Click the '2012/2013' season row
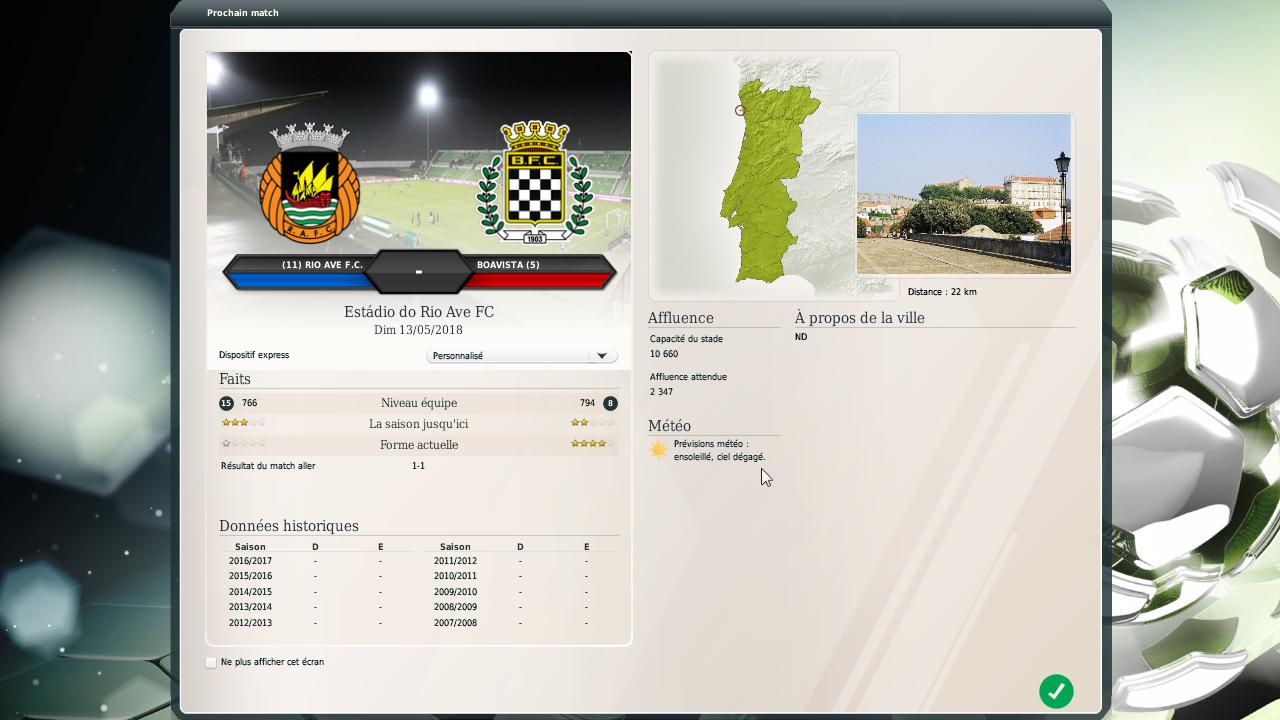 coord(316,623)
